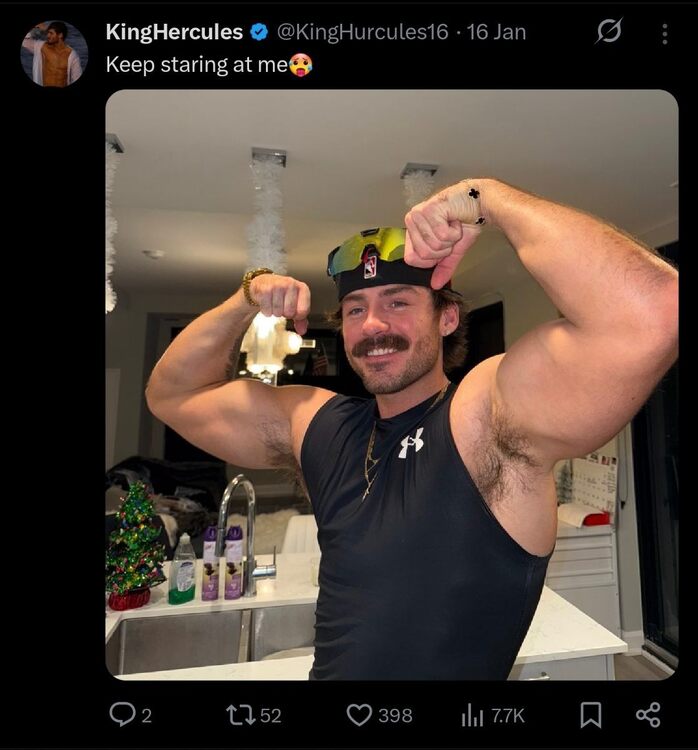The height and width of the screenshot is (750, 698).
Task: Click the hot face emoji in the tweet
Action: 300,65
